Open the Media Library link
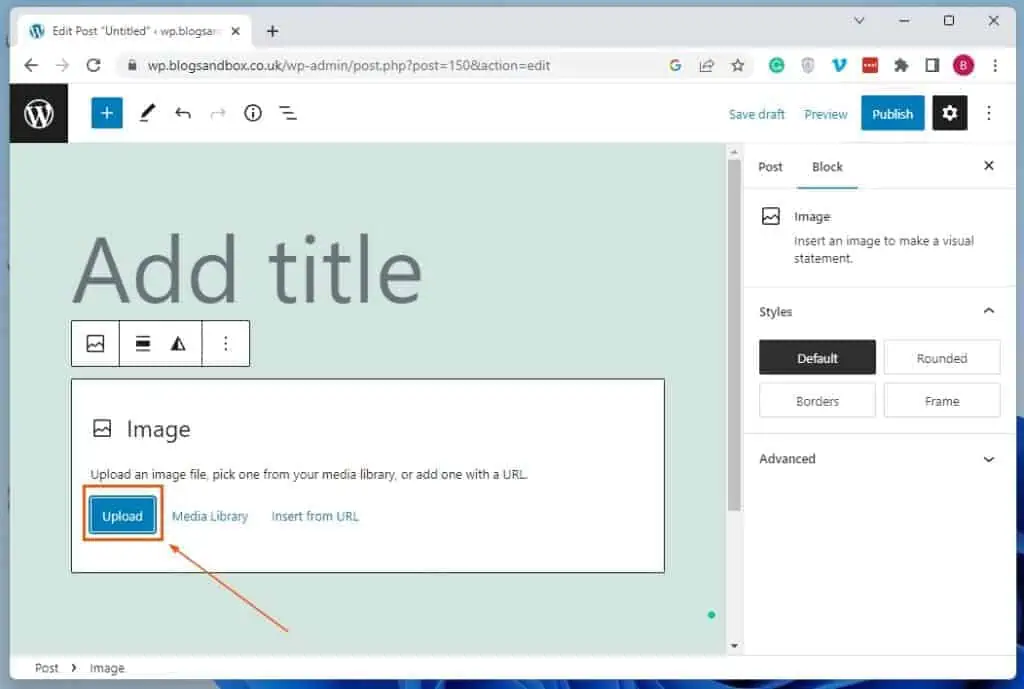This screenshot has height=689, width=1024. tap(210, 516)
